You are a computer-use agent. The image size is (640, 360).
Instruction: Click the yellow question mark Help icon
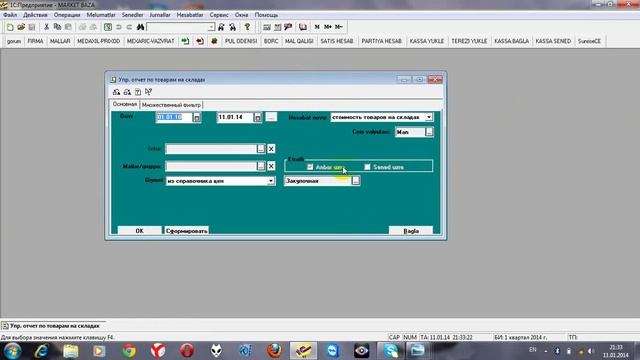[247, 27]
